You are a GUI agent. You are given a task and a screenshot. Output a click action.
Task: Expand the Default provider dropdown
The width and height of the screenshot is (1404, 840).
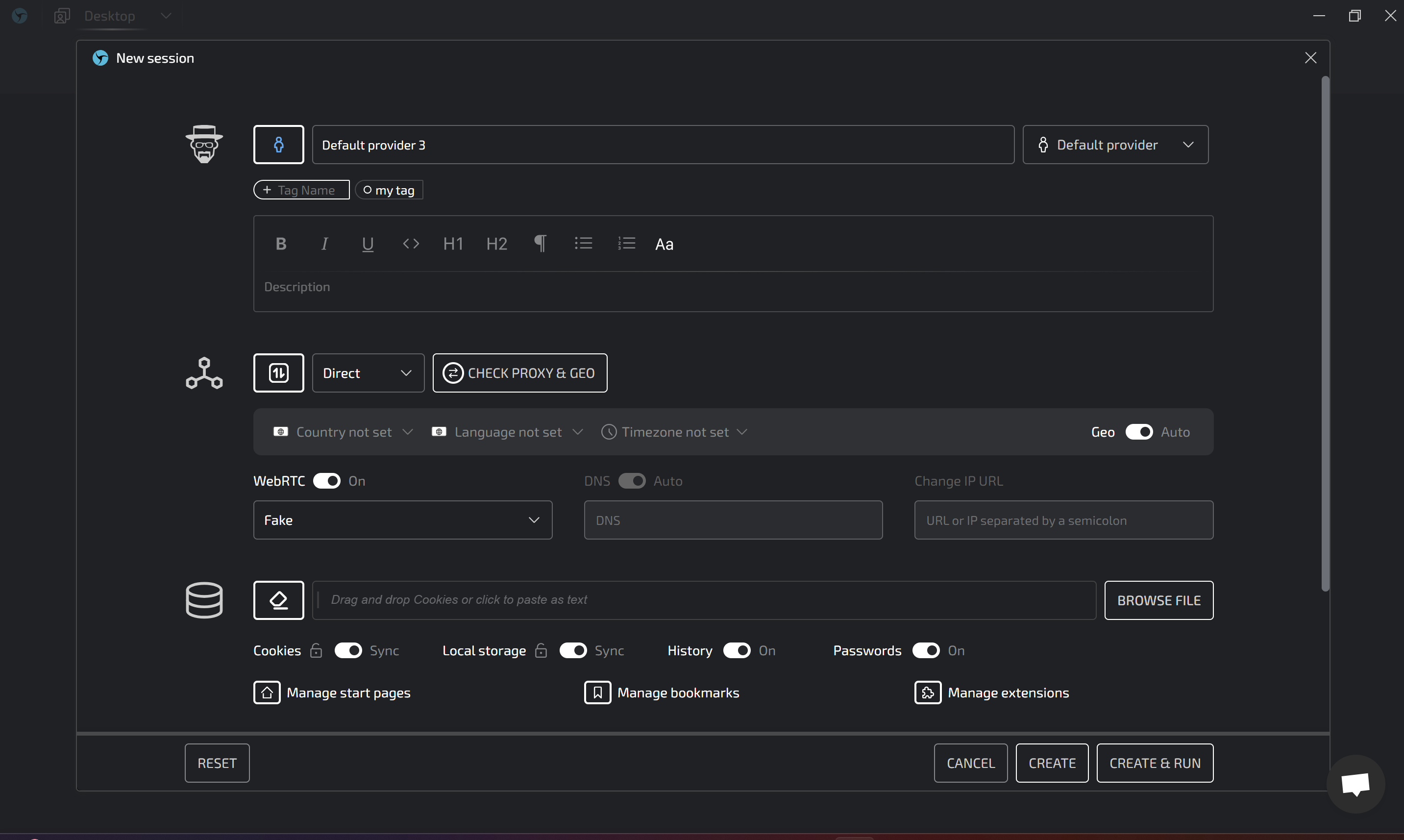tap(1115, 145)
